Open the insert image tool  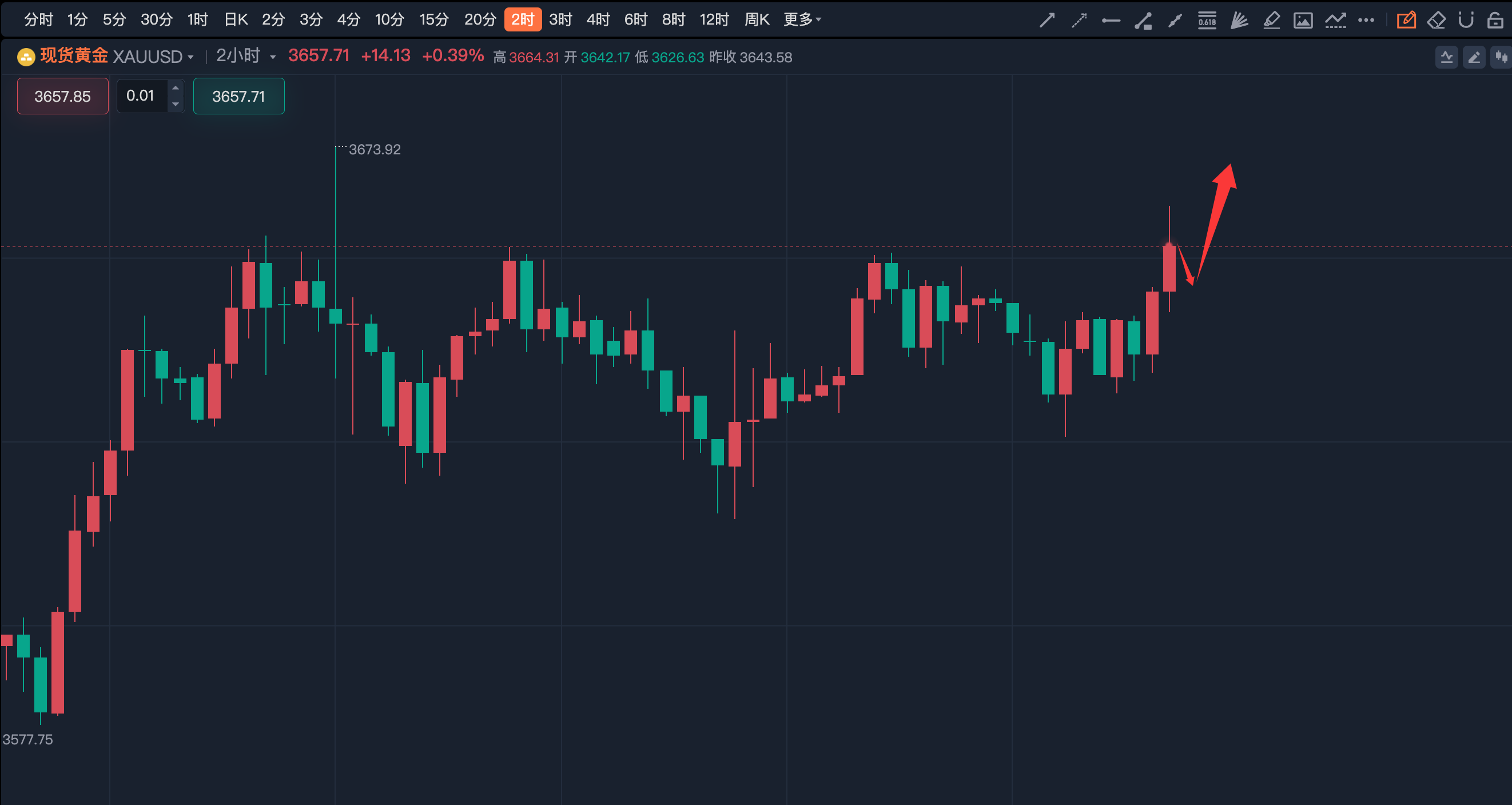pos(1303,21)
